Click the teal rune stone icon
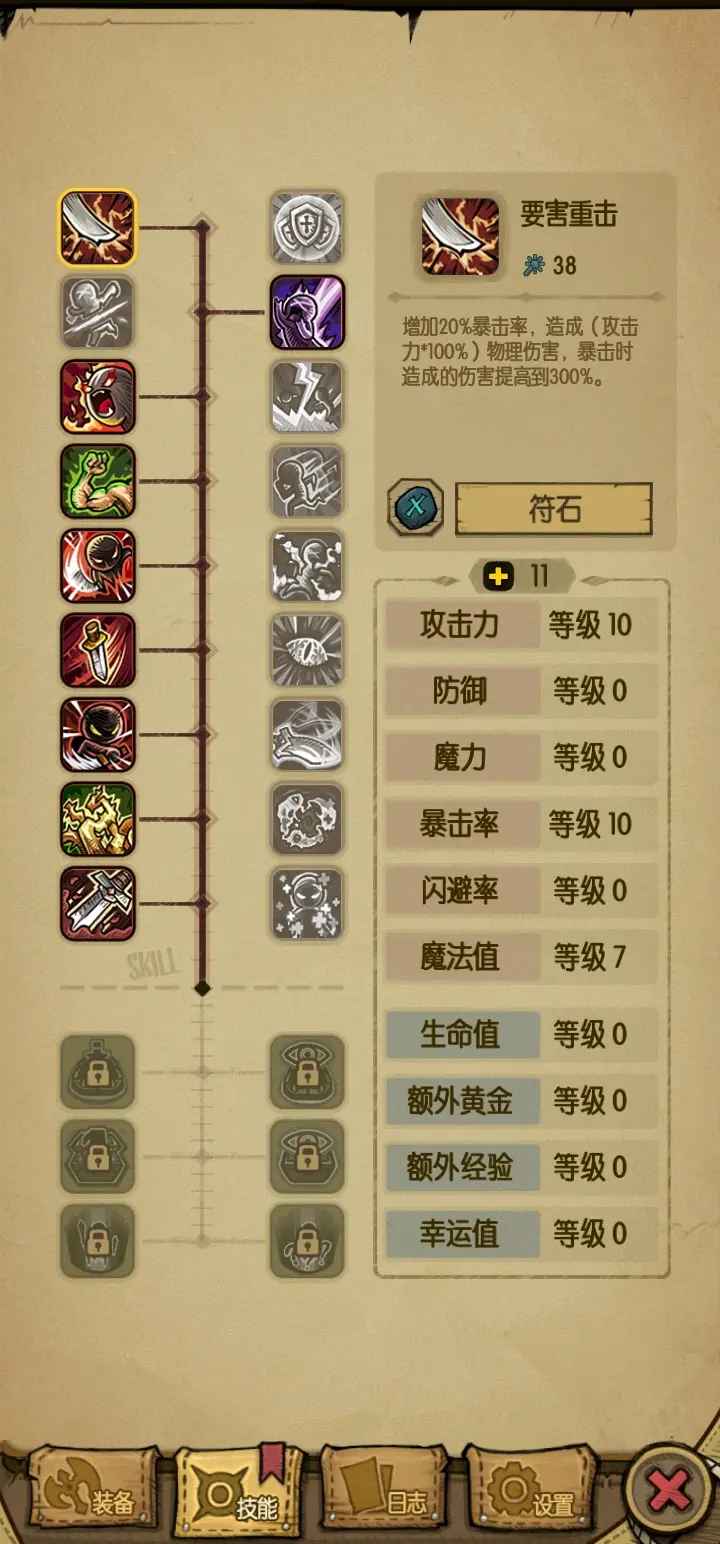 (415, 508)
